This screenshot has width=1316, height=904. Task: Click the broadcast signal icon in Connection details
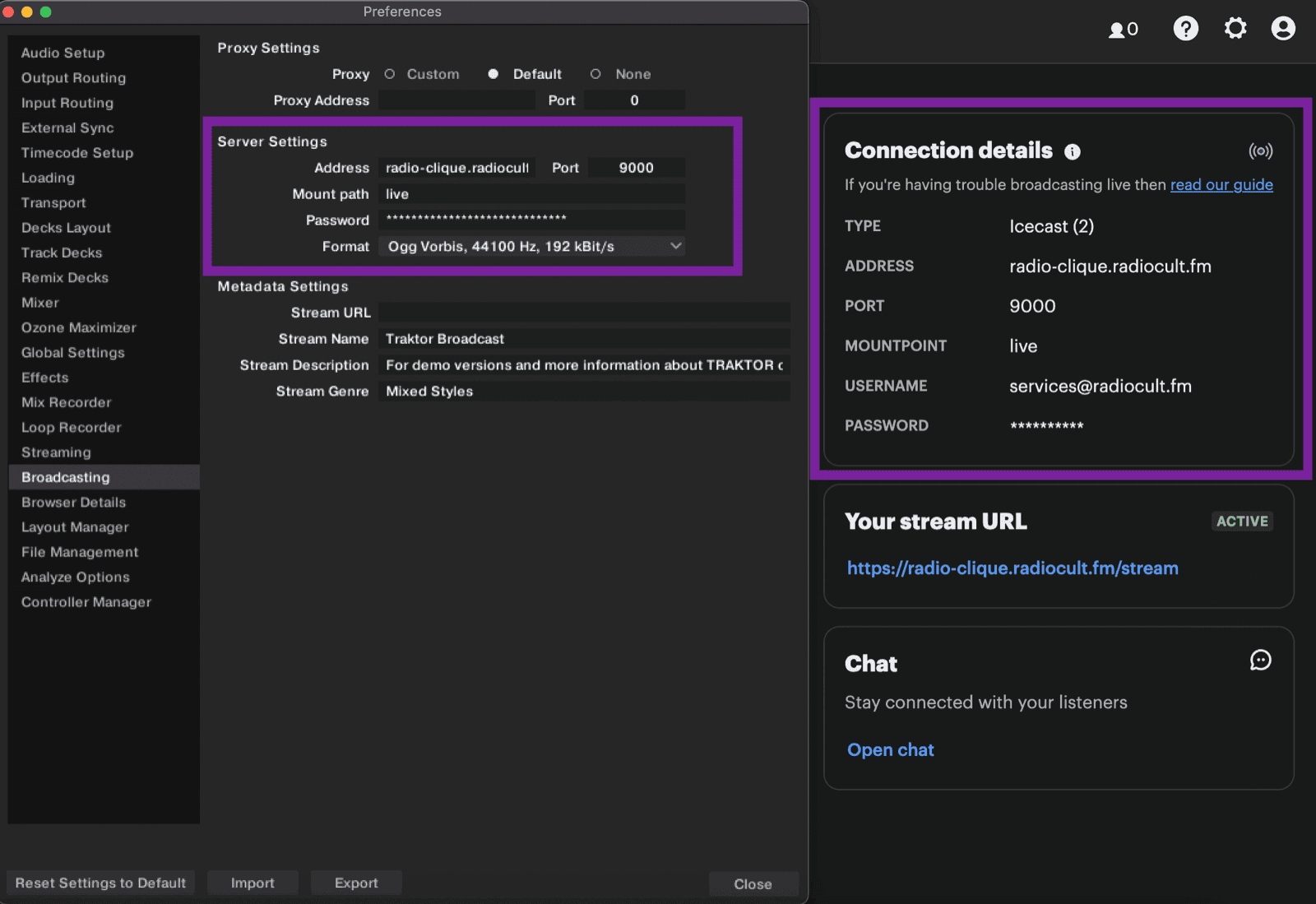(1260, 151)
